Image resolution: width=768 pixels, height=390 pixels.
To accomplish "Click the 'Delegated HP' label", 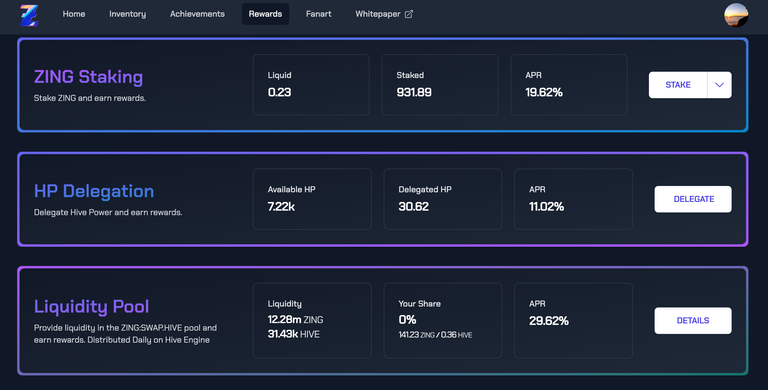I will pos(425,189).
